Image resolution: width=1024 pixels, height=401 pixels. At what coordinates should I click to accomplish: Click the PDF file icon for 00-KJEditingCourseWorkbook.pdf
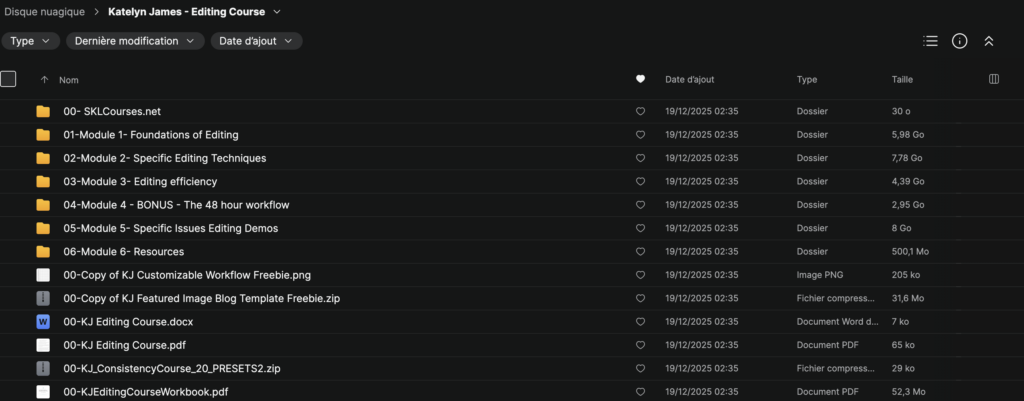(43, 391)
